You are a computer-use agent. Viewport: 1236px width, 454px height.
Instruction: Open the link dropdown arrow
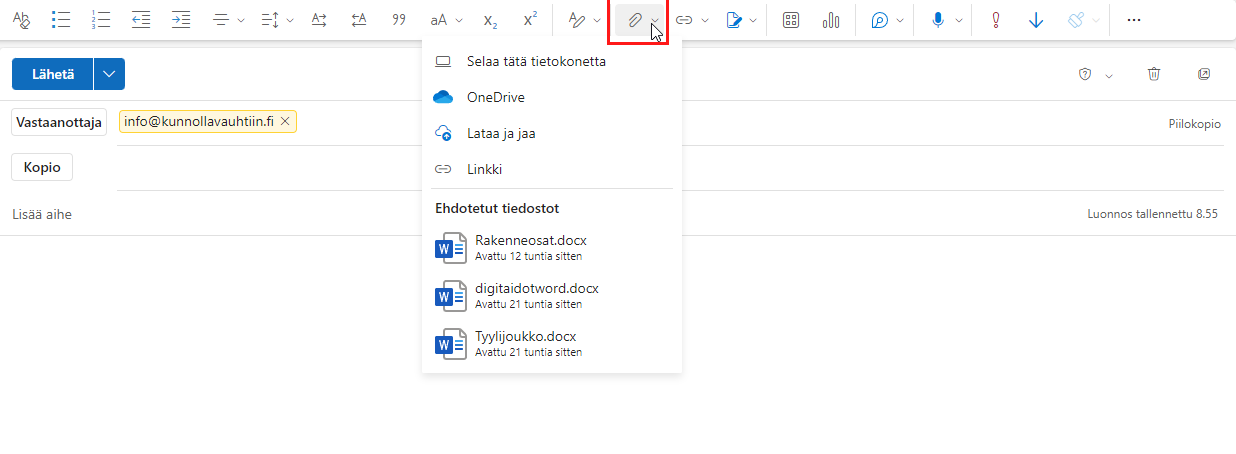(705, 20)
